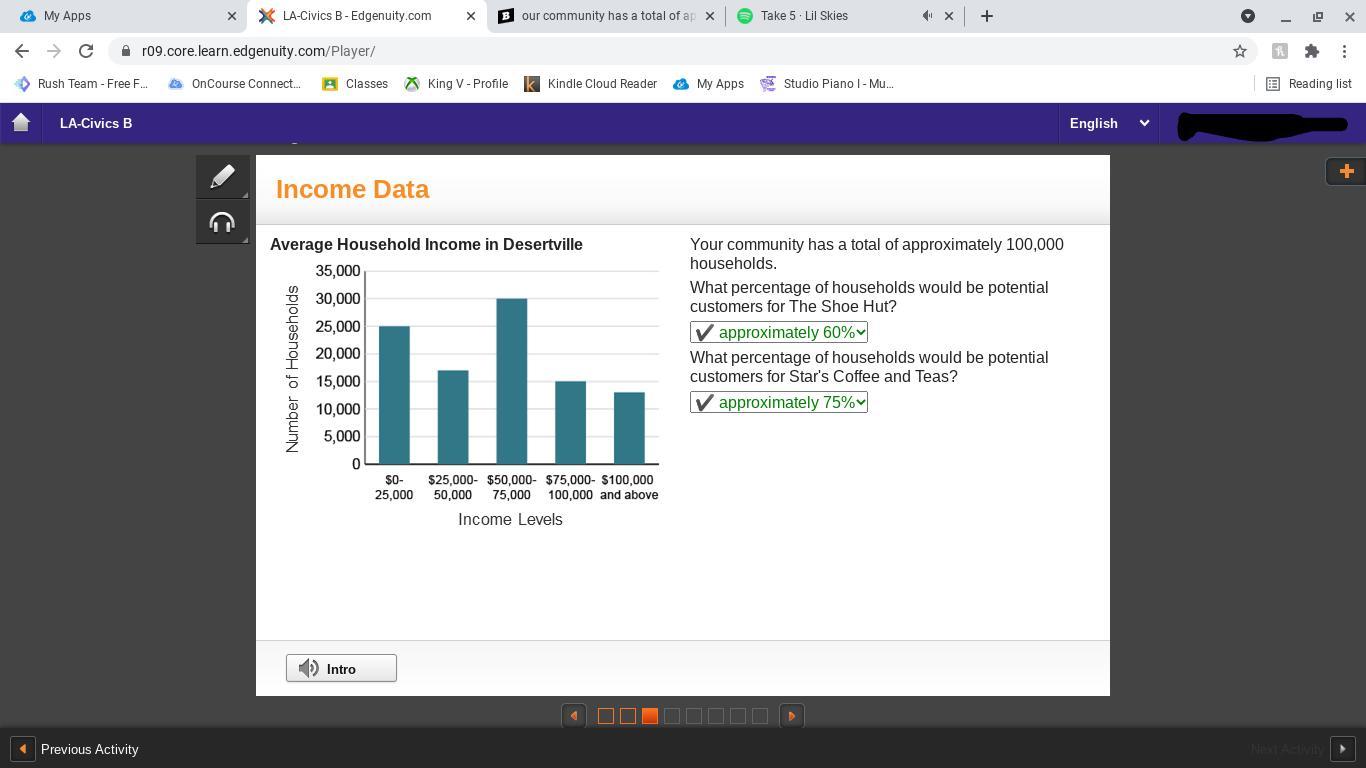
Task: Select the pencil annotation tool
Action: click(222, 177)
